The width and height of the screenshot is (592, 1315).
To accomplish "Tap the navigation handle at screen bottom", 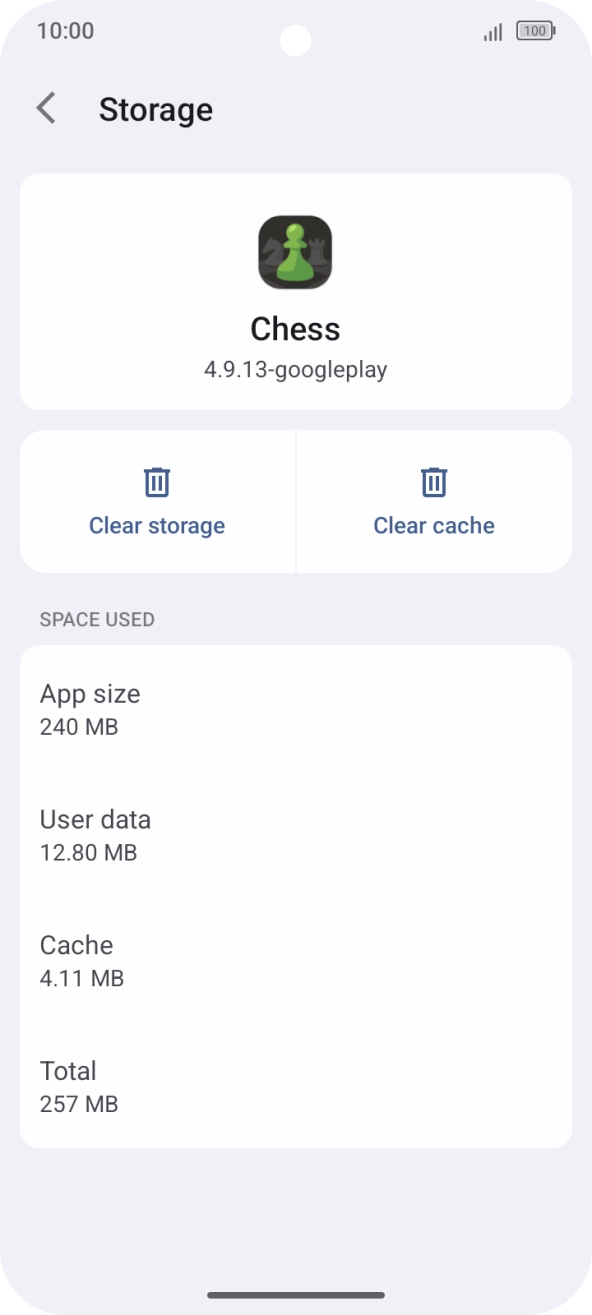I will [x=295, y=1290].
